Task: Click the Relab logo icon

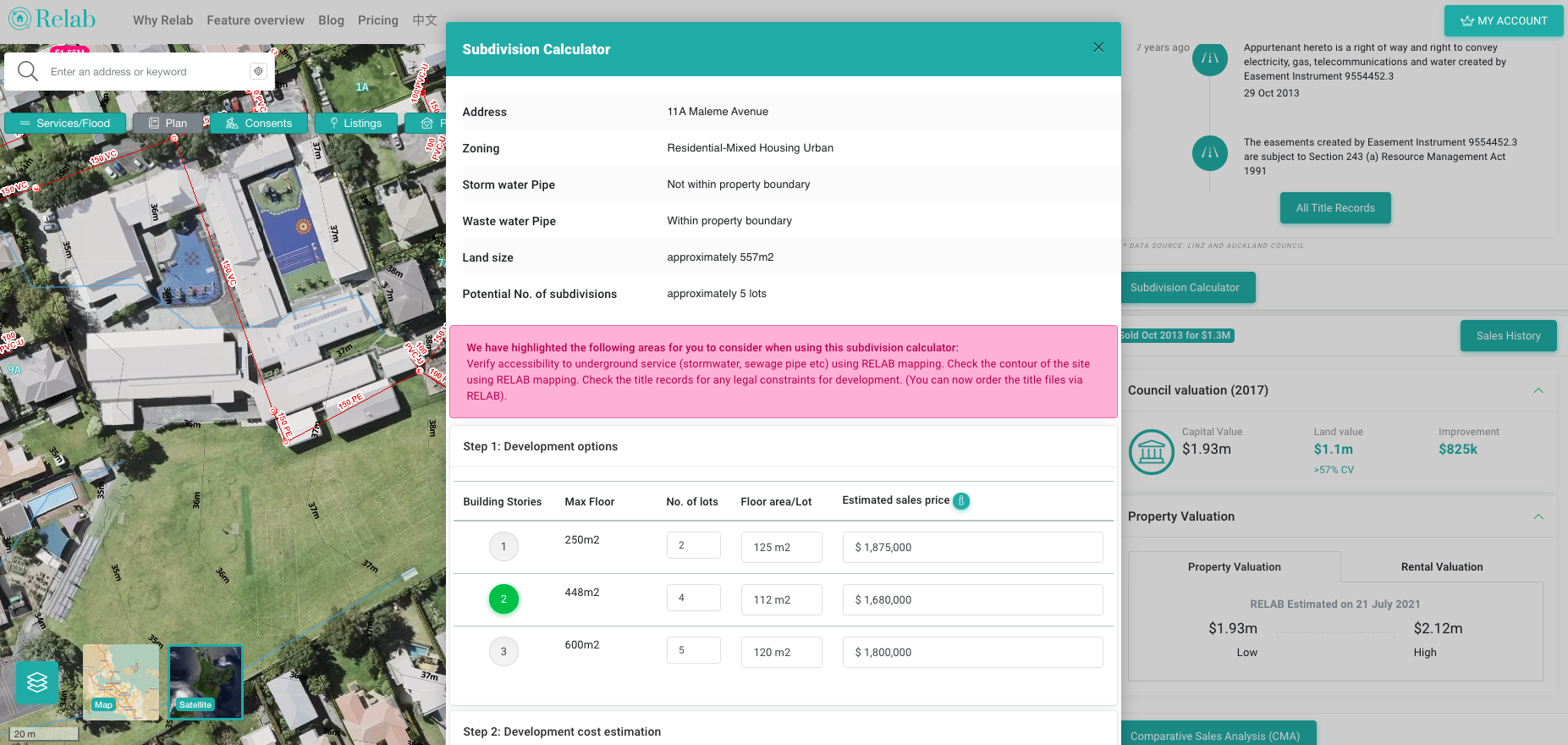Action: coord(19,19)
